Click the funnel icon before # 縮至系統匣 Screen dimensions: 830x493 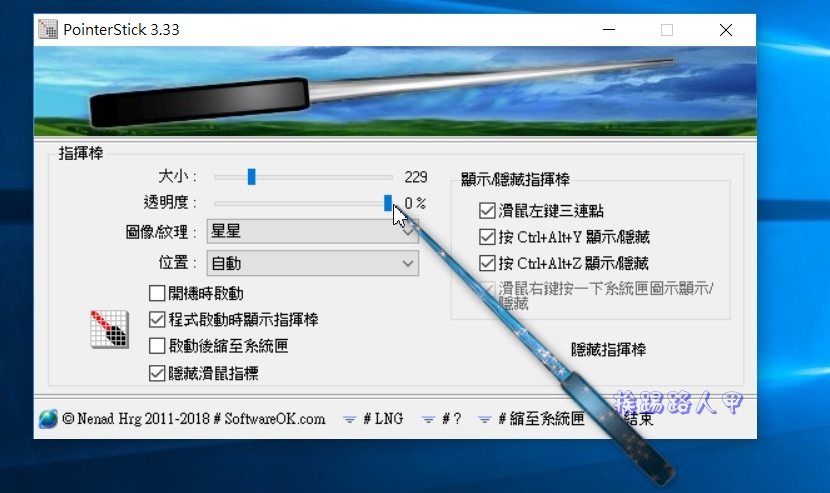coord(484,419)
